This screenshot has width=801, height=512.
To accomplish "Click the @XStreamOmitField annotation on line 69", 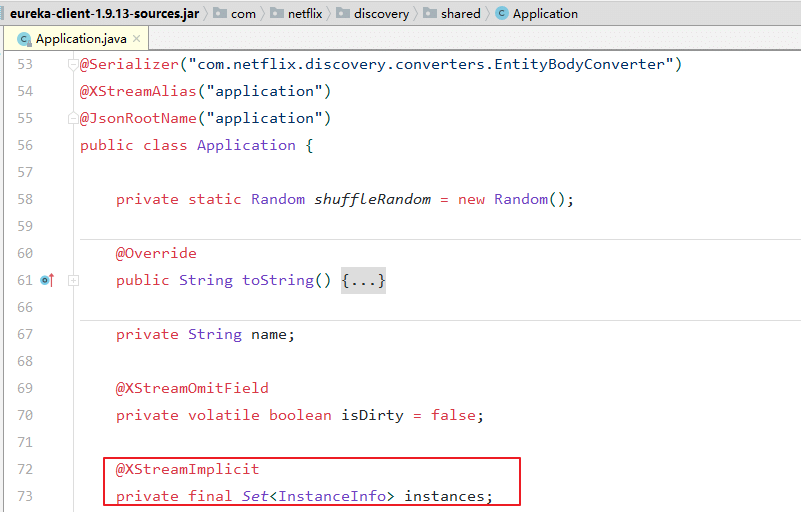I will click(x=192, y=389).
